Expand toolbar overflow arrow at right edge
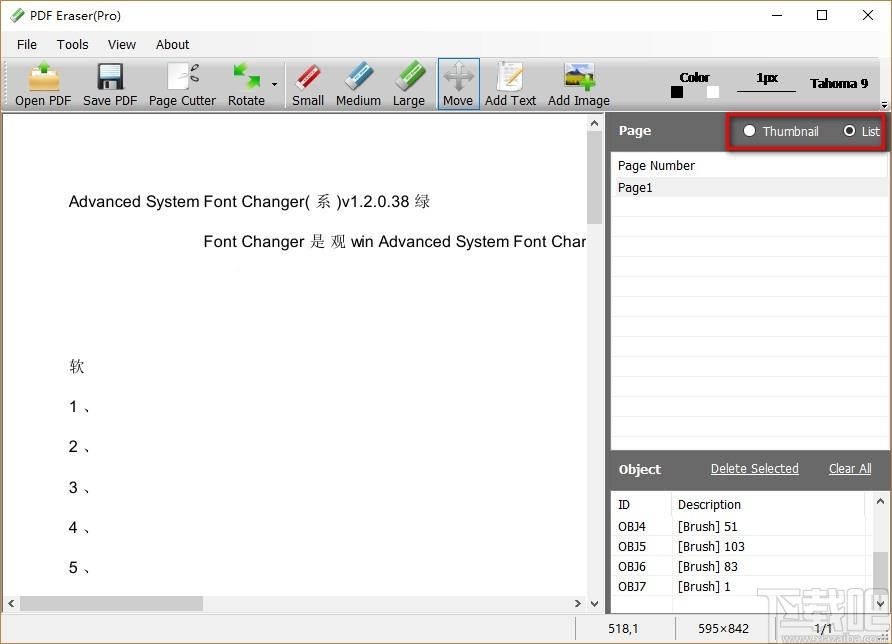 pos(884,105)
